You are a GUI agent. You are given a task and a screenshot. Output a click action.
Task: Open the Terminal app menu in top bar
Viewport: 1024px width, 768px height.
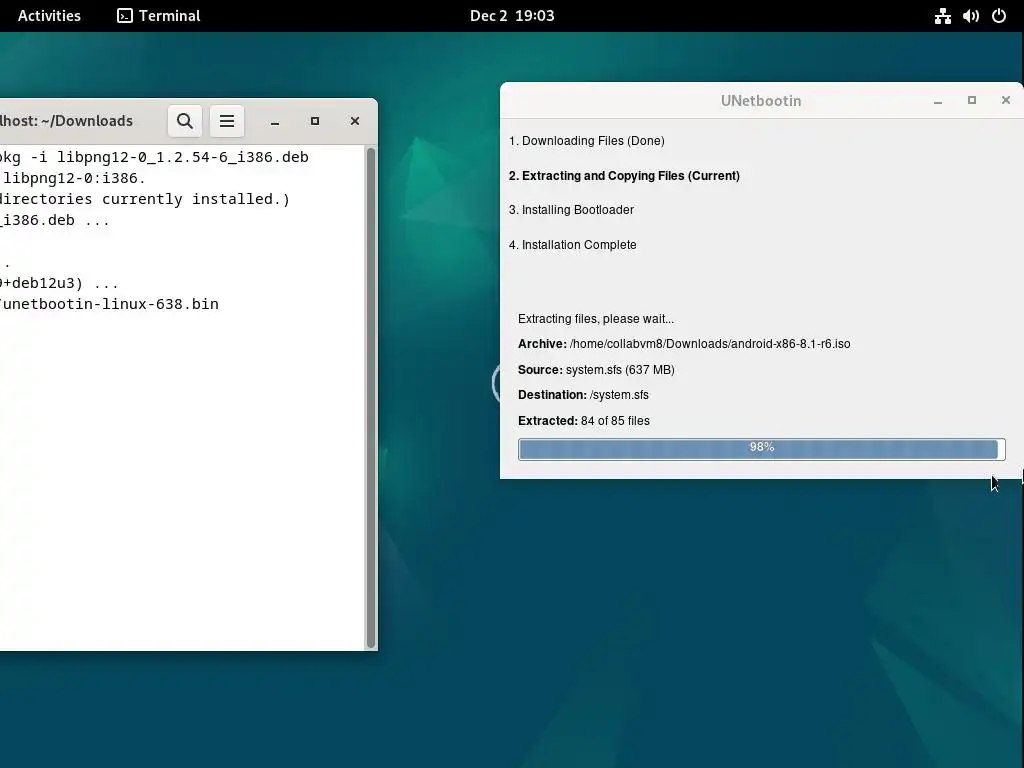159,16
